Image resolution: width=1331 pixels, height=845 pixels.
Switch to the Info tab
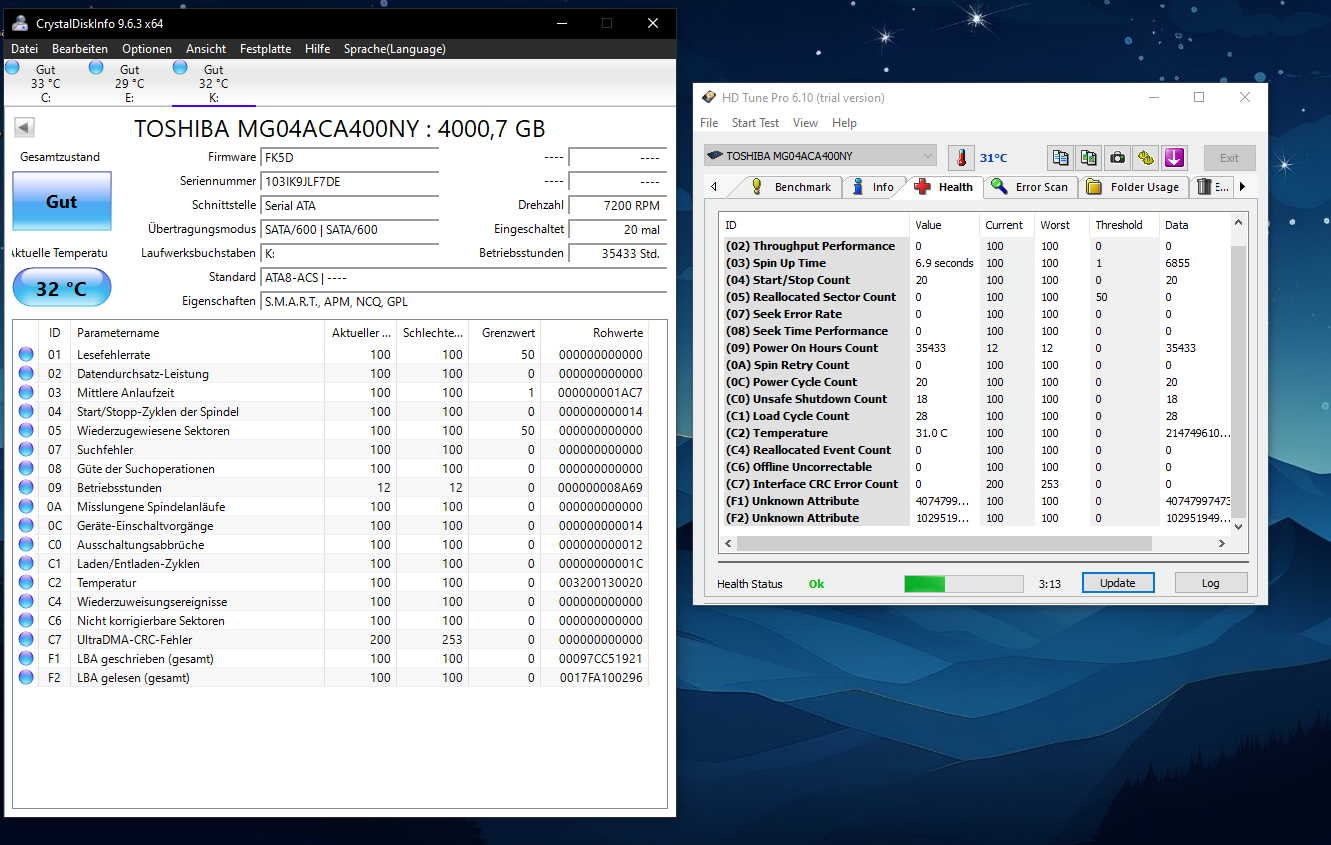(873, 187)
